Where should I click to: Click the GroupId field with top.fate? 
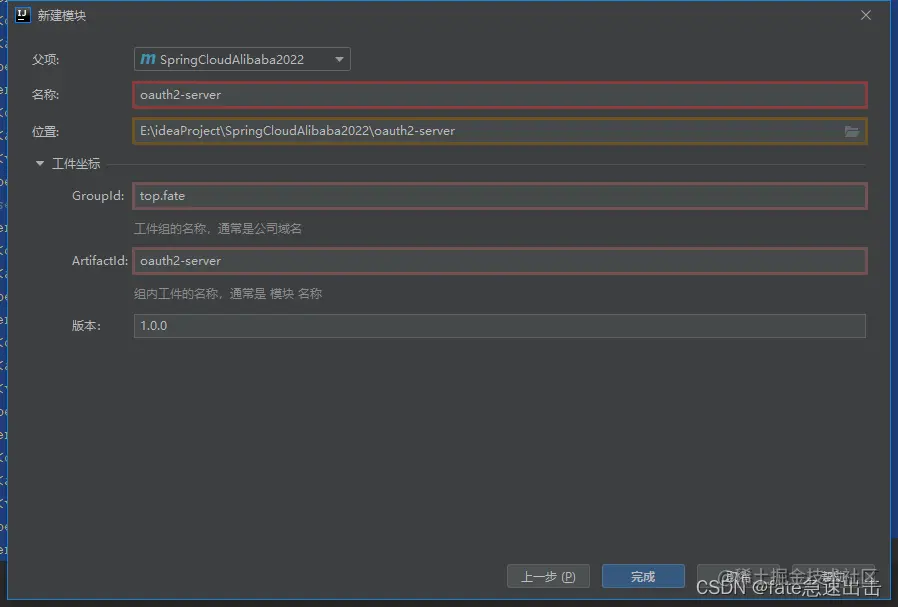tap(499, 196)
